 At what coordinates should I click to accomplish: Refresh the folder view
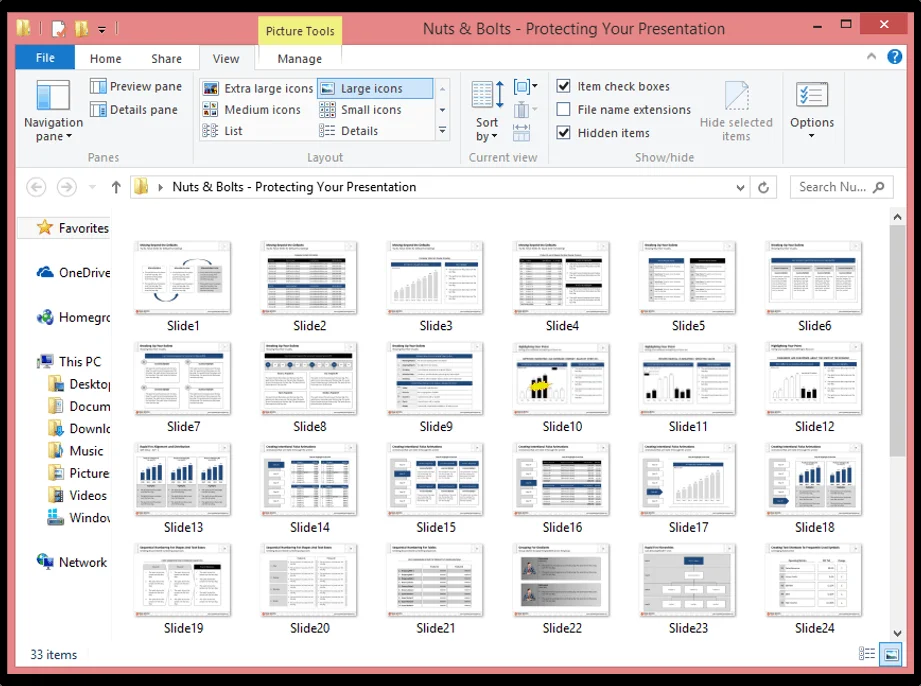[763, 187]
